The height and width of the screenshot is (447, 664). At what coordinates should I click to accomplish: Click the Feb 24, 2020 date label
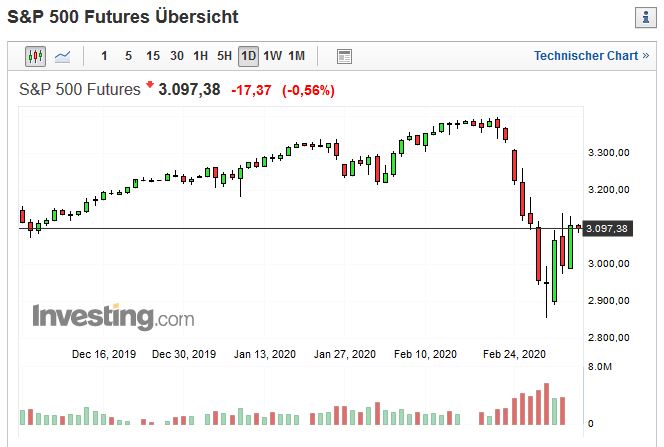pos(514,354)
